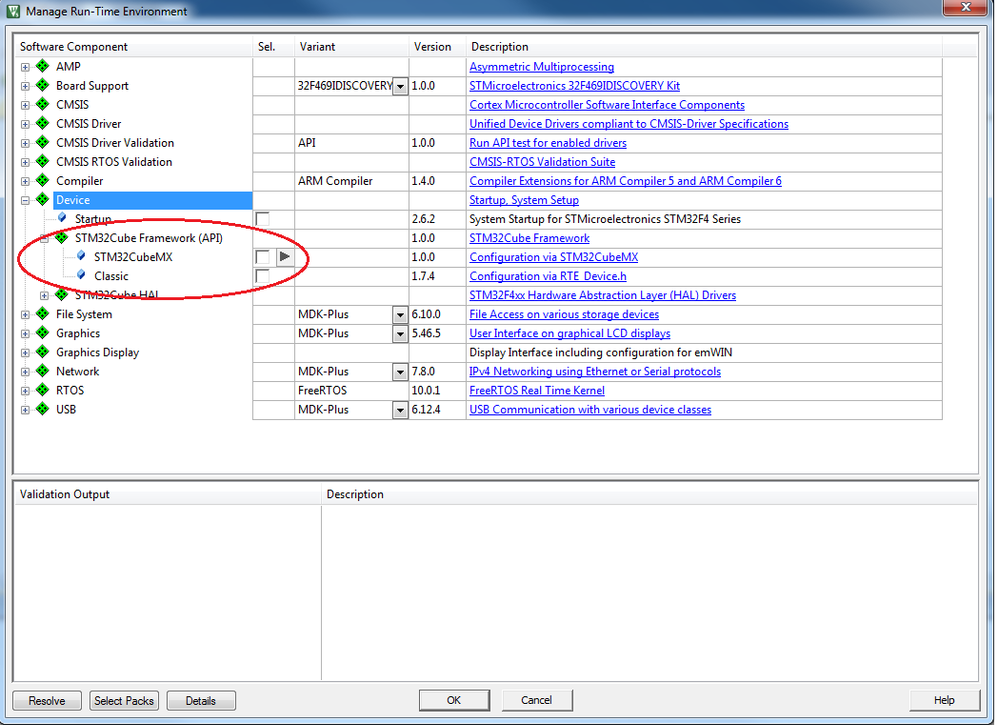
Task: Tick the Startup component checkbox
Action: coord(262,219)
